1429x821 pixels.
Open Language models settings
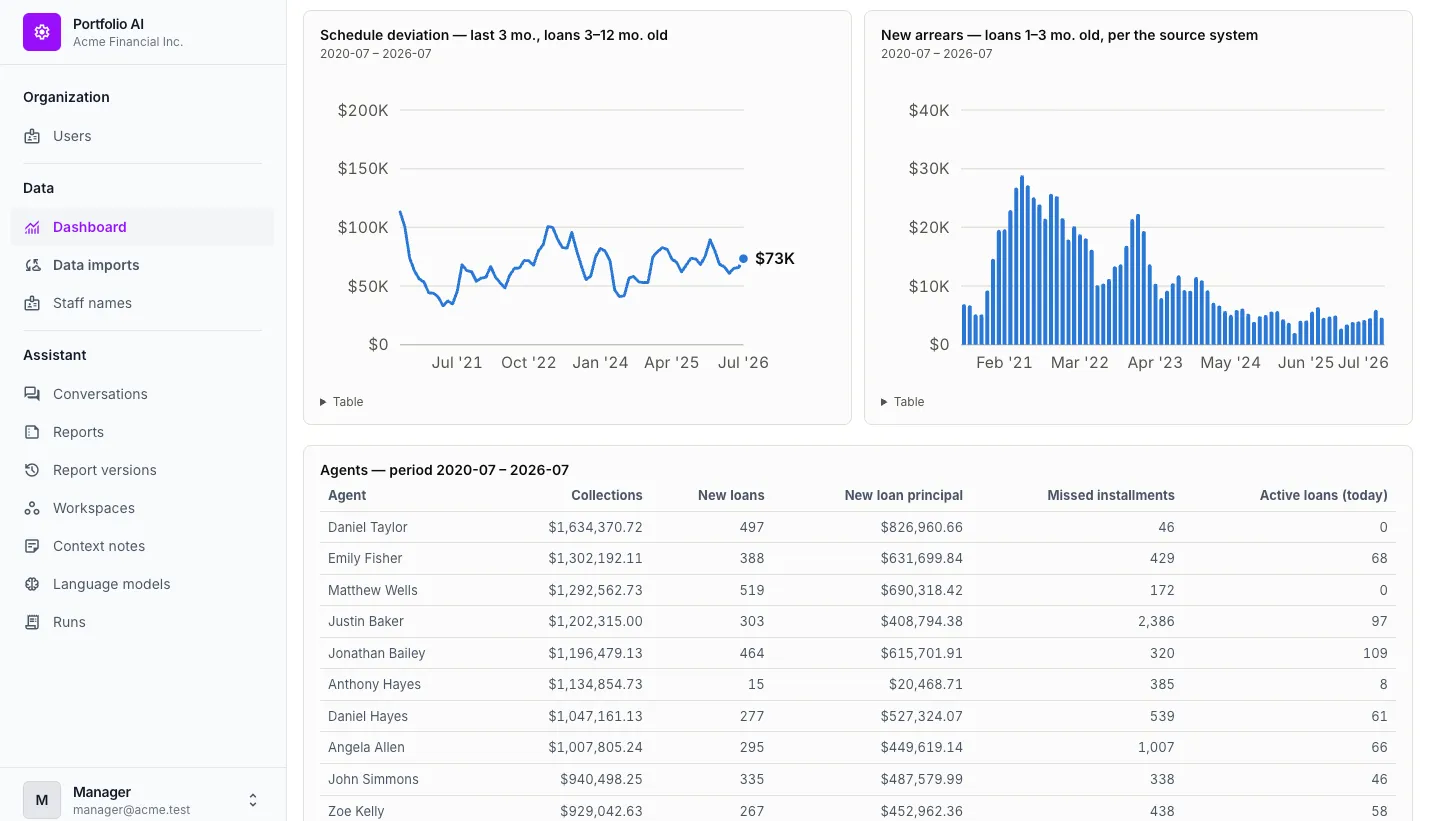[142, 584]
